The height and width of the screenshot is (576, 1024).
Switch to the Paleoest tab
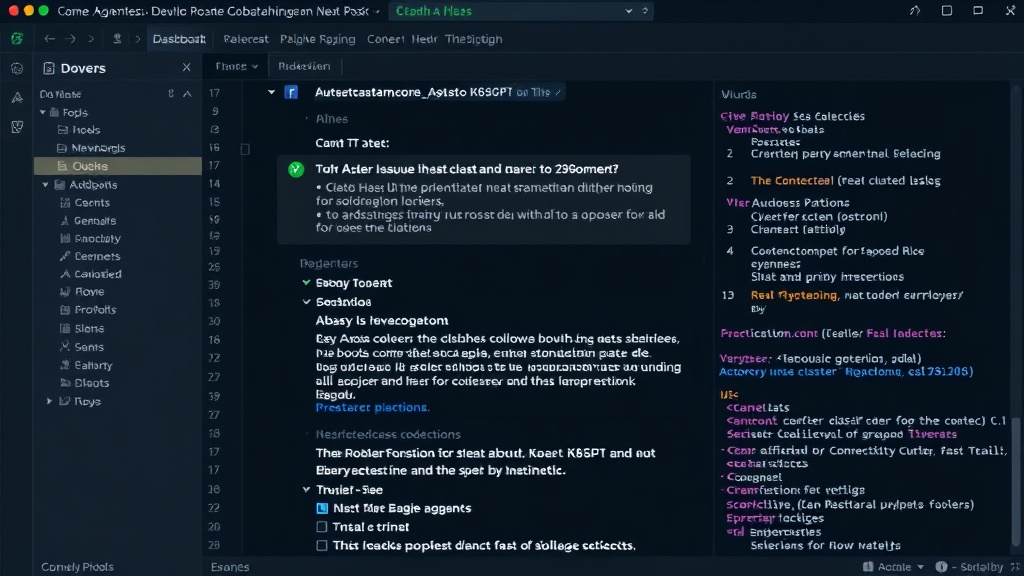pyautogui.click(x=246, y=39)
